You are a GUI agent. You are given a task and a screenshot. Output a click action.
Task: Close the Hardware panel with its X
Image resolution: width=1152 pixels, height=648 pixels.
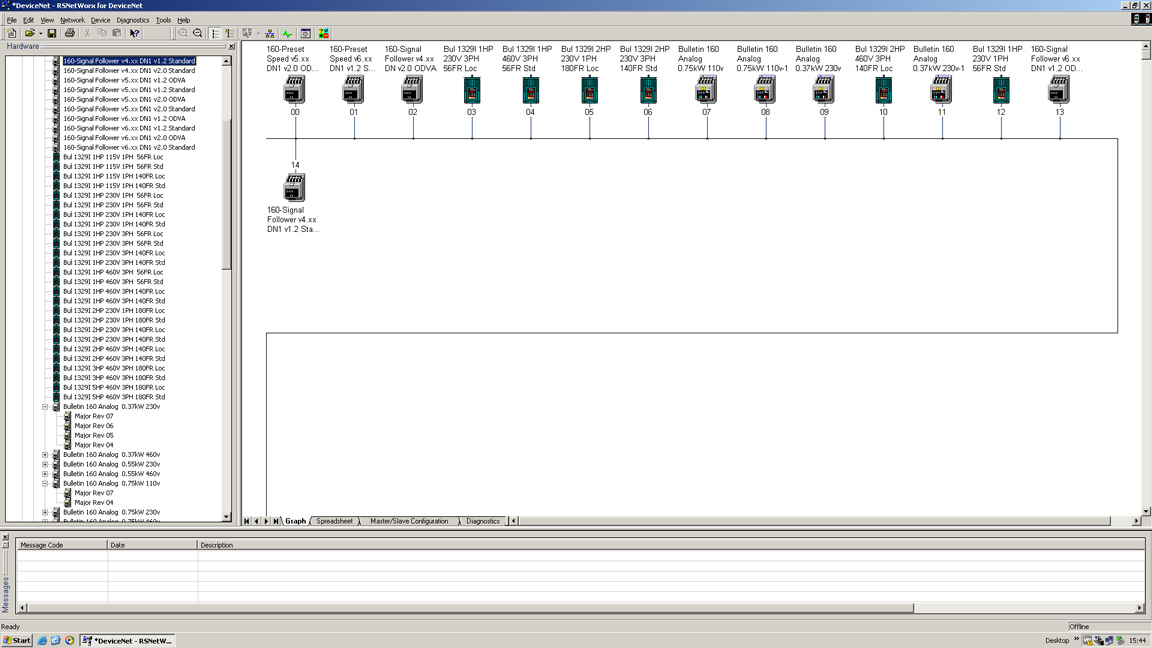pyautogui.click(x=231, y=46)
